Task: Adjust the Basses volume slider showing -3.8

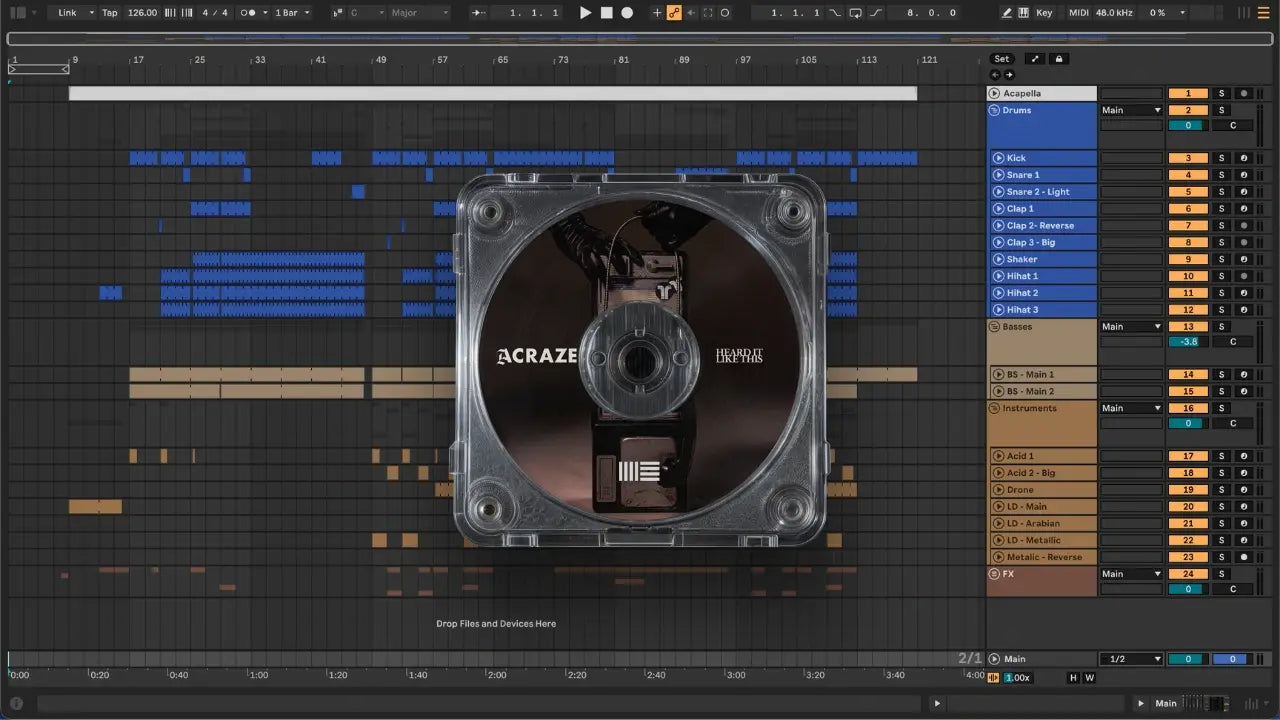Action: tap(1188, 342)
